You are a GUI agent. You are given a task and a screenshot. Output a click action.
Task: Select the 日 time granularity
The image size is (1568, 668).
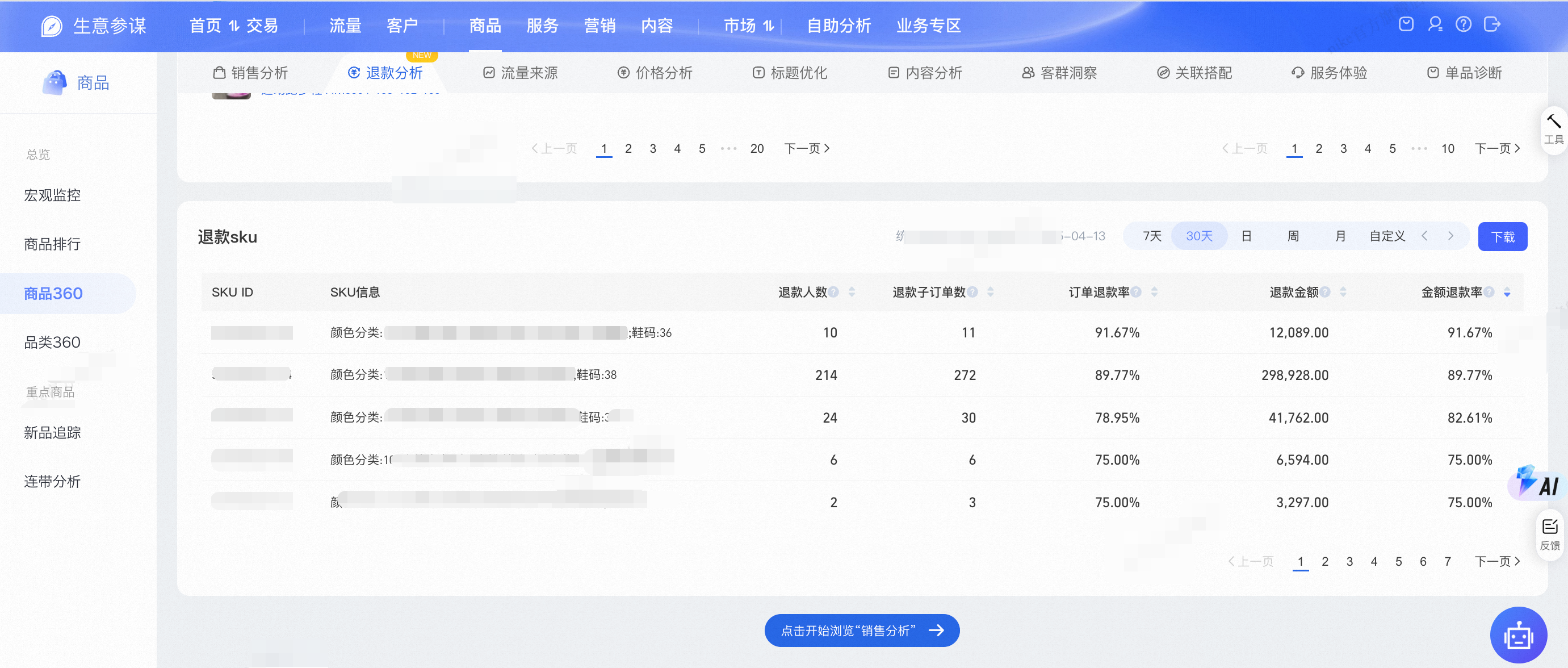(1246, 236)
